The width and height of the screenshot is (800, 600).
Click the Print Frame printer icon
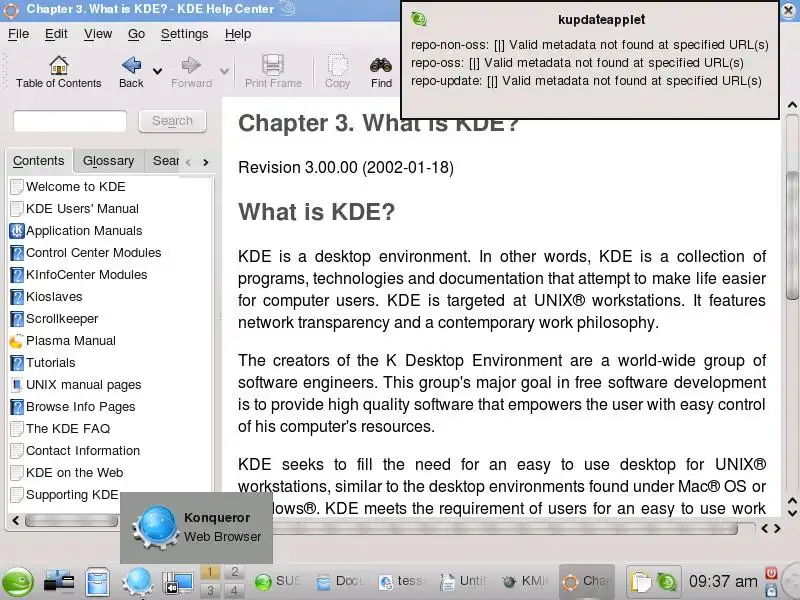[x=273, y=65]
